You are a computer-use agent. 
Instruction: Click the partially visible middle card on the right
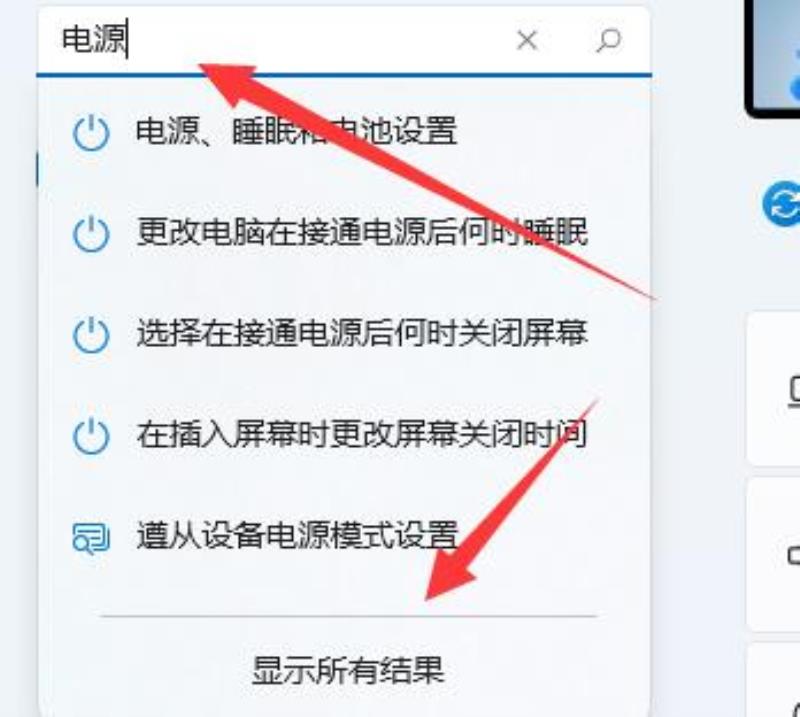coord(773,555)
